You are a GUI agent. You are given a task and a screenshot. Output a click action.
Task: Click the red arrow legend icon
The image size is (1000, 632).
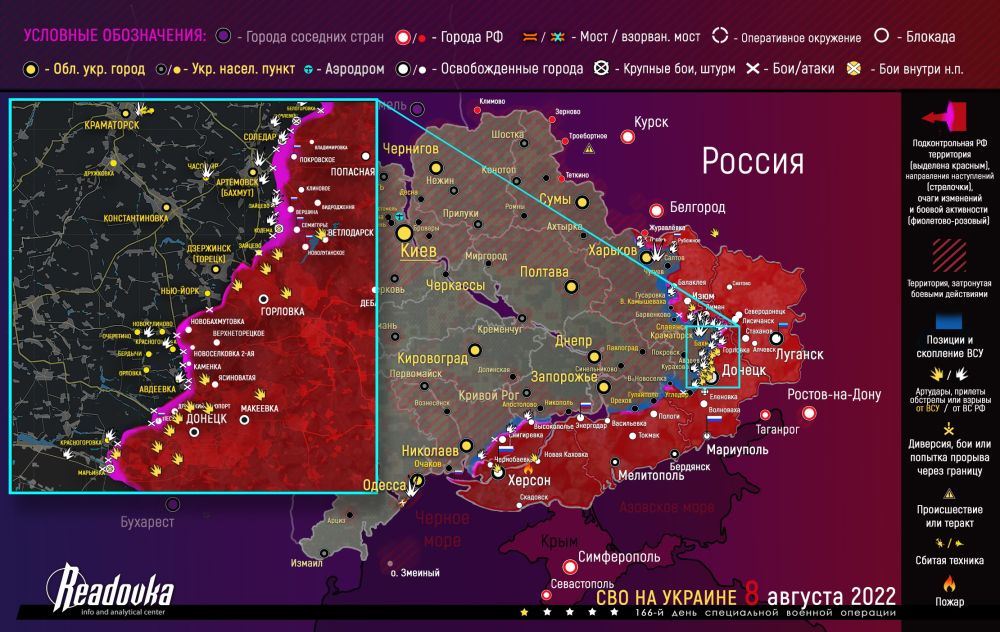coord(945,117)
